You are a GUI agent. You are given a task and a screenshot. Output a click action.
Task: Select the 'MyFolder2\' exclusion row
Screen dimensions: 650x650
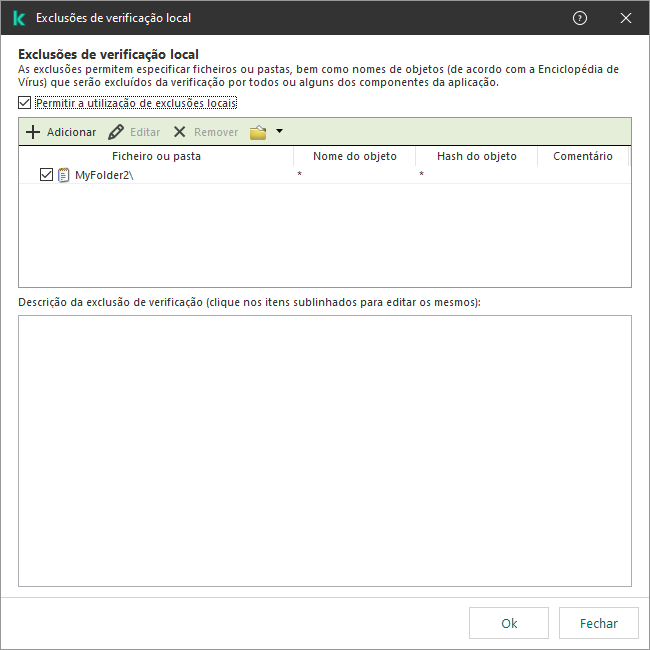pyautogui.click(x=325, y=175)
